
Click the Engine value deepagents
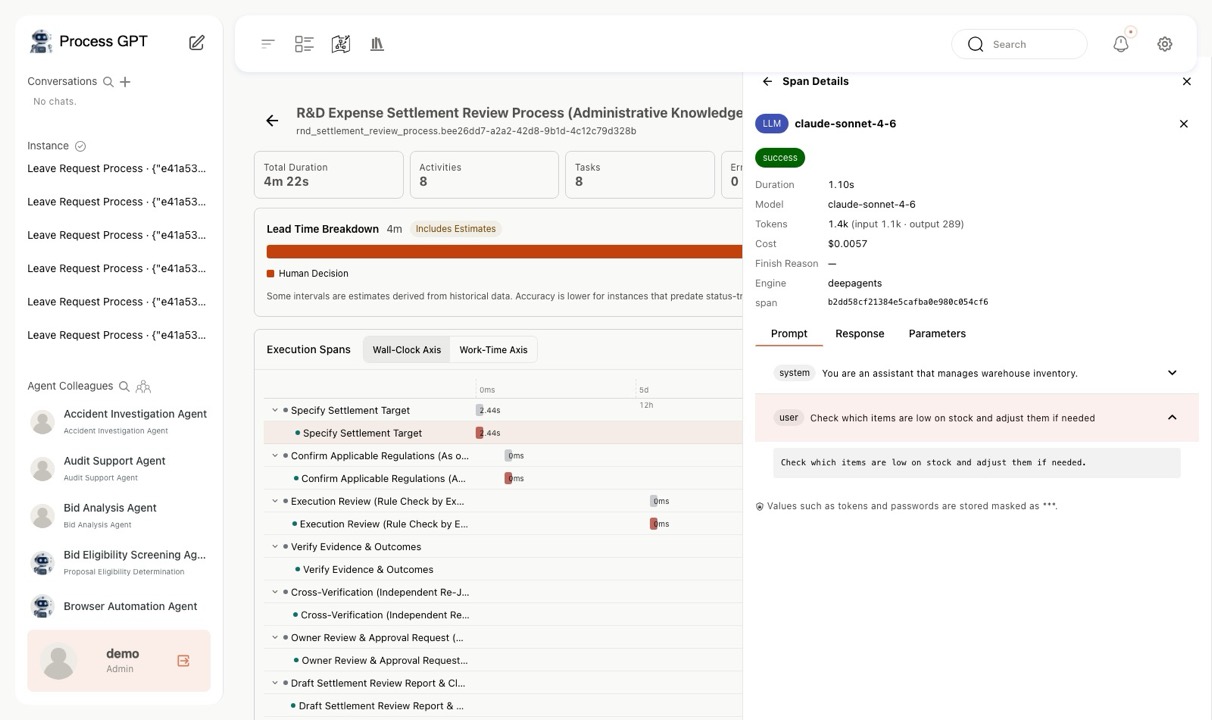point(855,283)
